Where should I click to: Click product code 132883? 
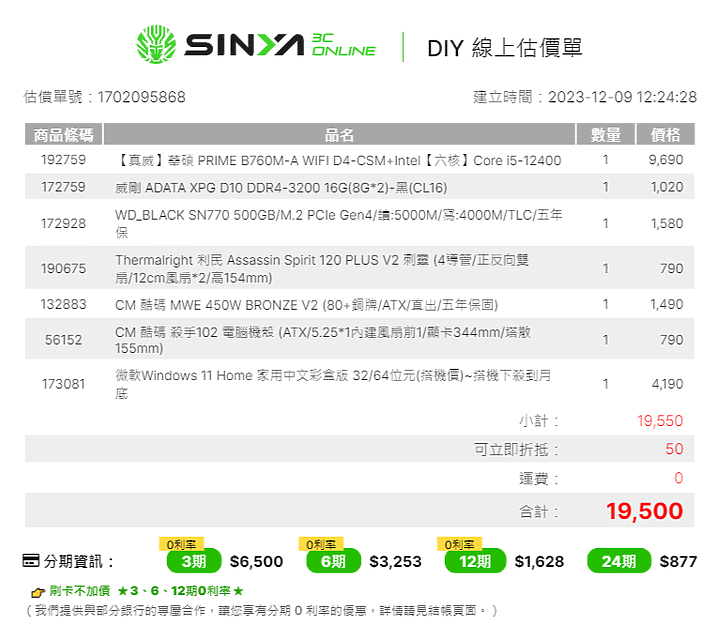(x=63, y=304)
